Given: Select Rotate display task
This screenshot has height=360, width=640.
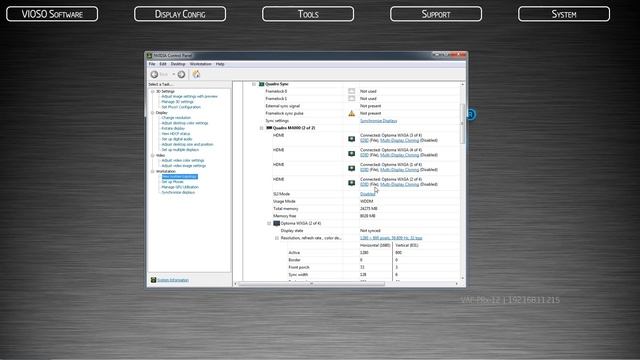Looking at the screenshot, I should coord(173,128).
